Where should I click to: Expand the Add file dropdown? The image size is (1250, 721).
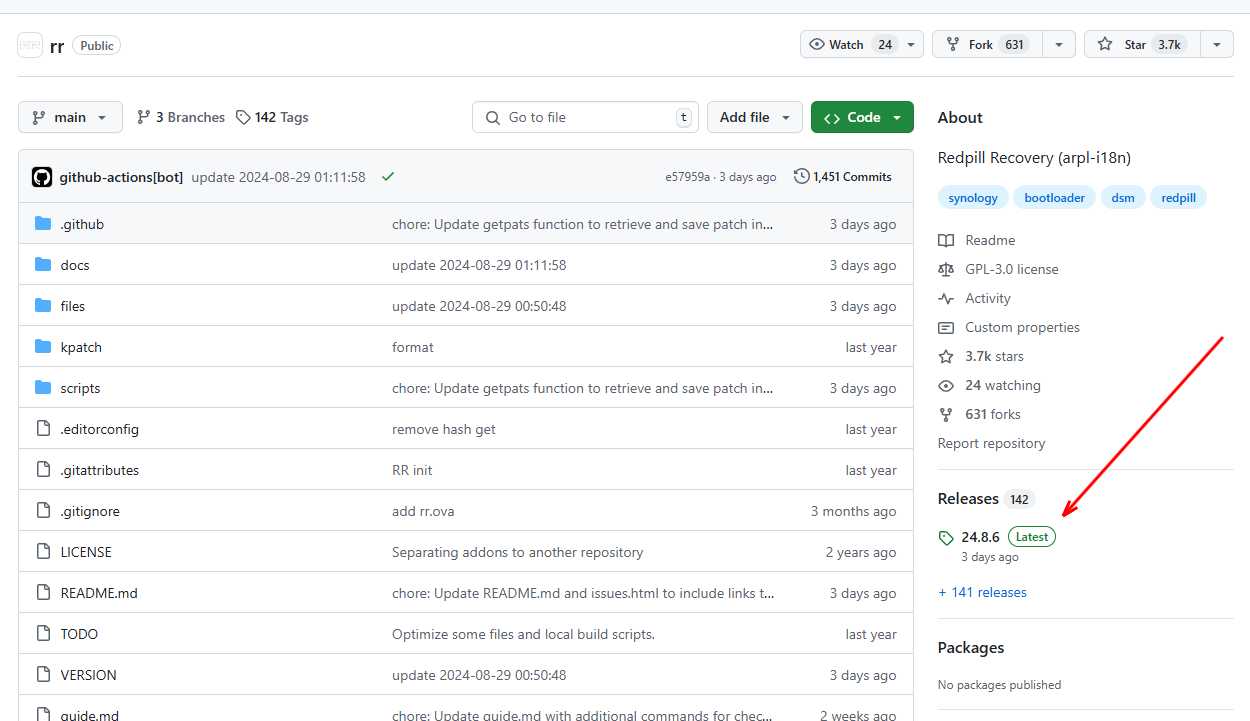[x=755, y=117]
